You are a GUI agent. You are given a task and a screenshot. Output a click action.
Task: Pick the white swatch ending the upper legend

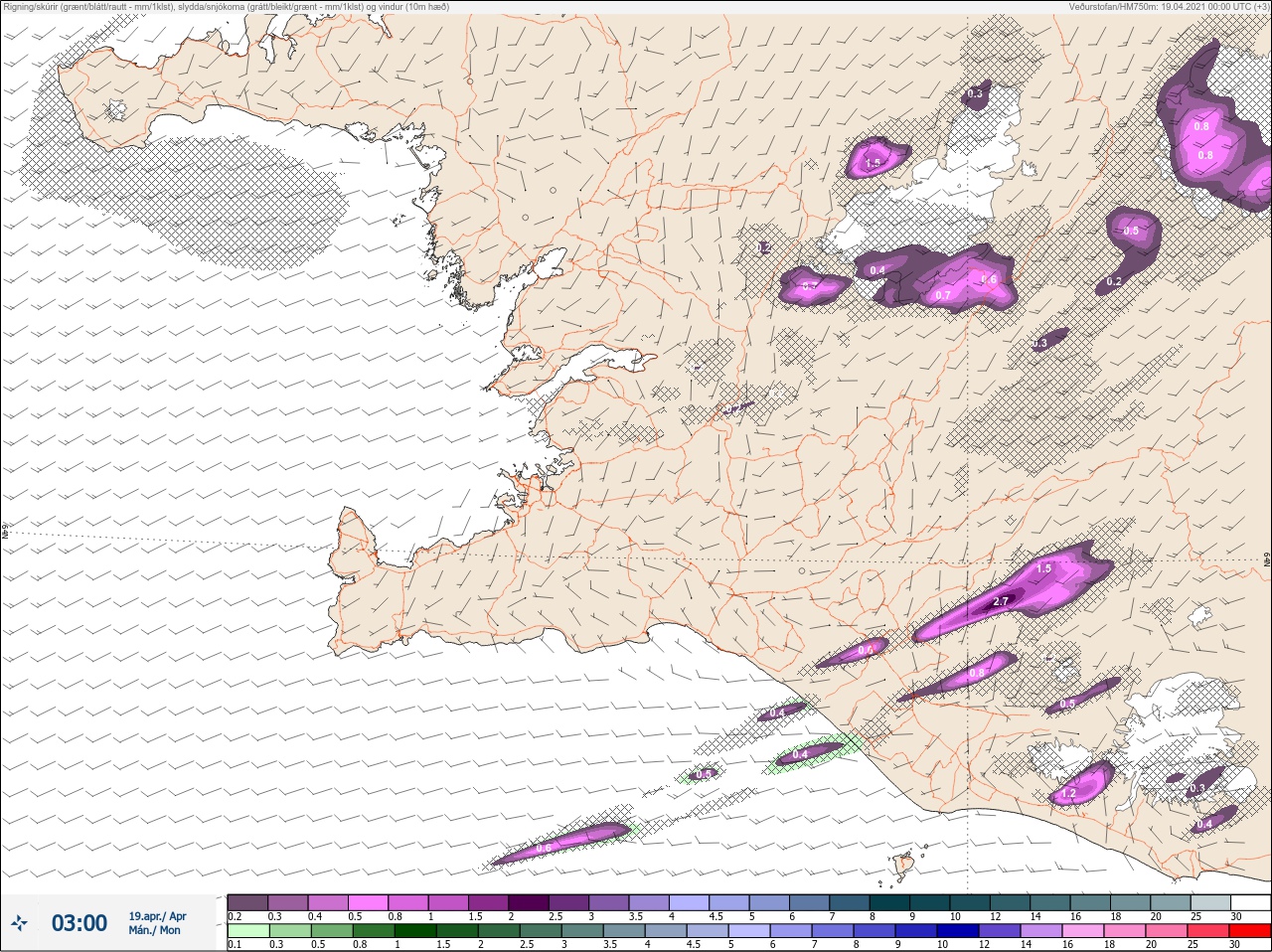click(1250, 902)
